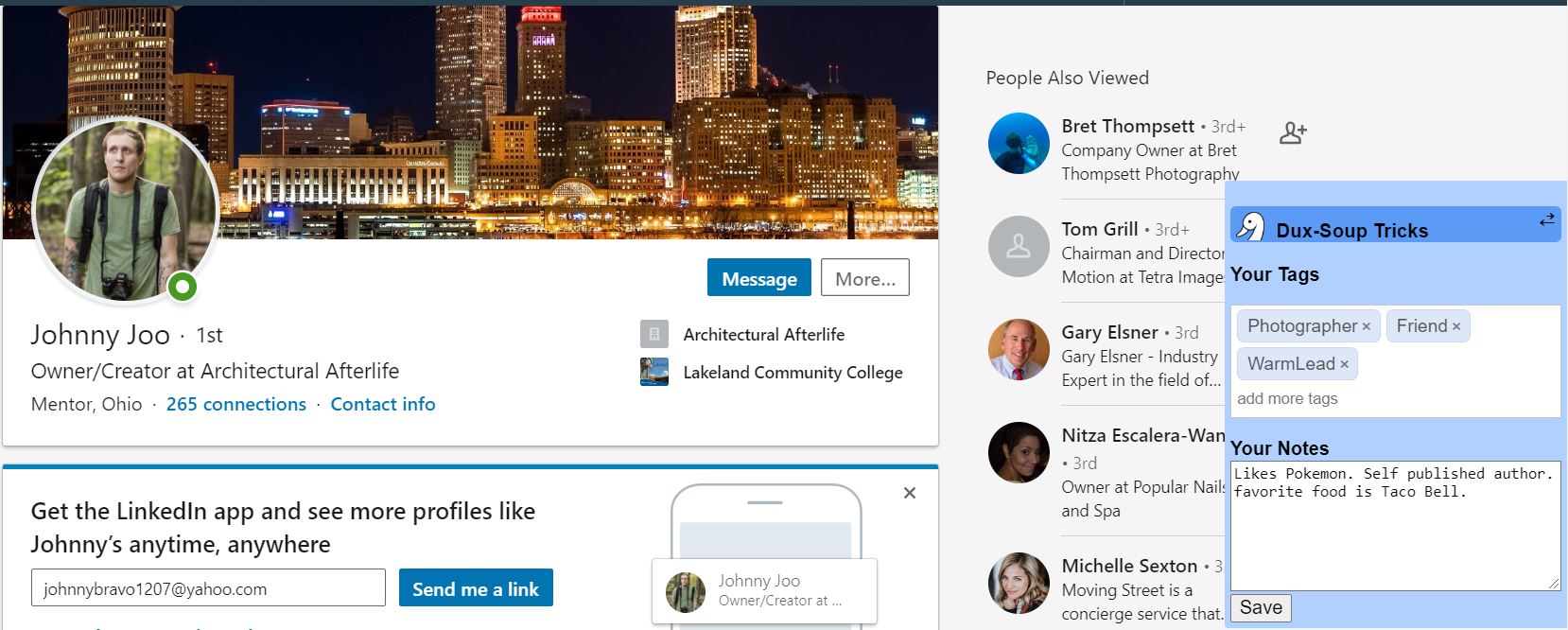Click Send me a link button
Image resolution: width=1568 pixels, height=630 pixels.
click(476, 588)
